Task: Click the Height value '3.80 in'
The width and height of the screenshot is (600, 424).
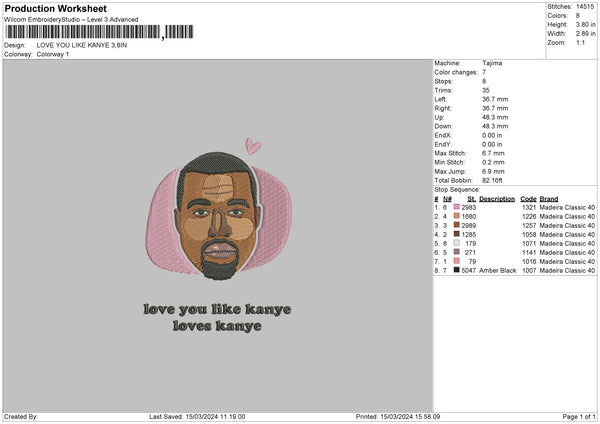Action: 585,24
